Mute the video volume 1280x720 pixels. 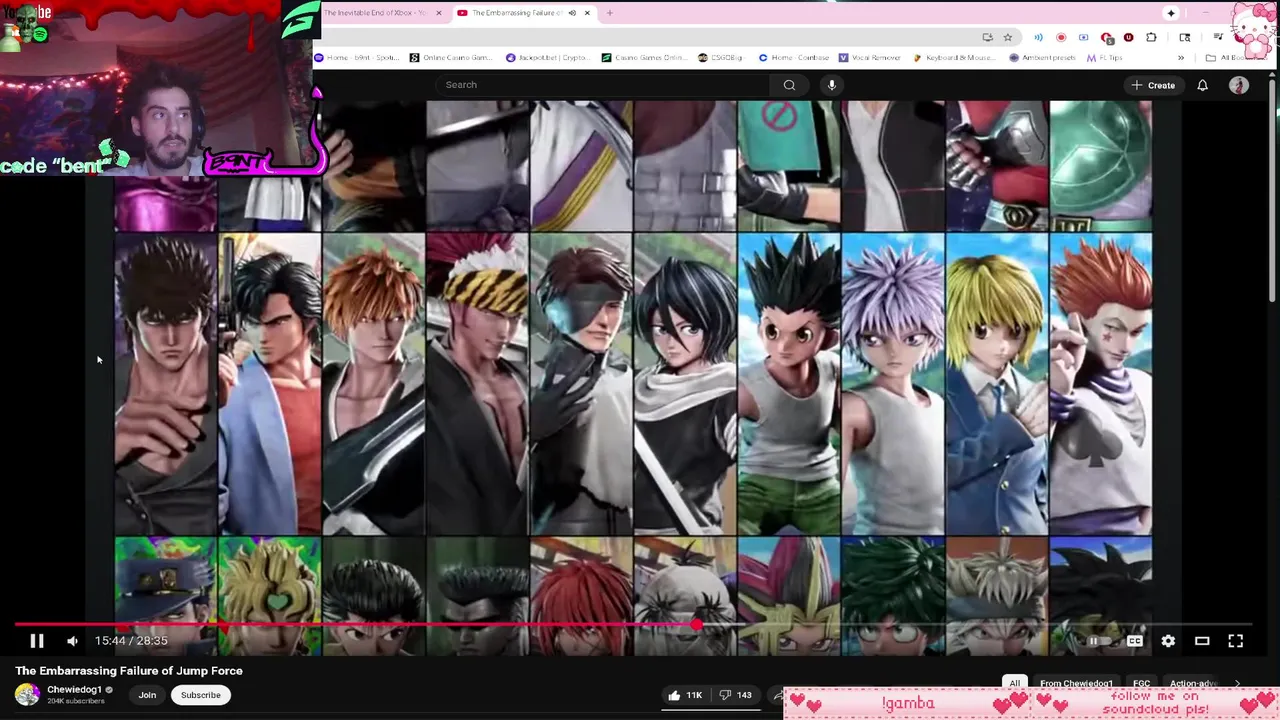[72, 641]
